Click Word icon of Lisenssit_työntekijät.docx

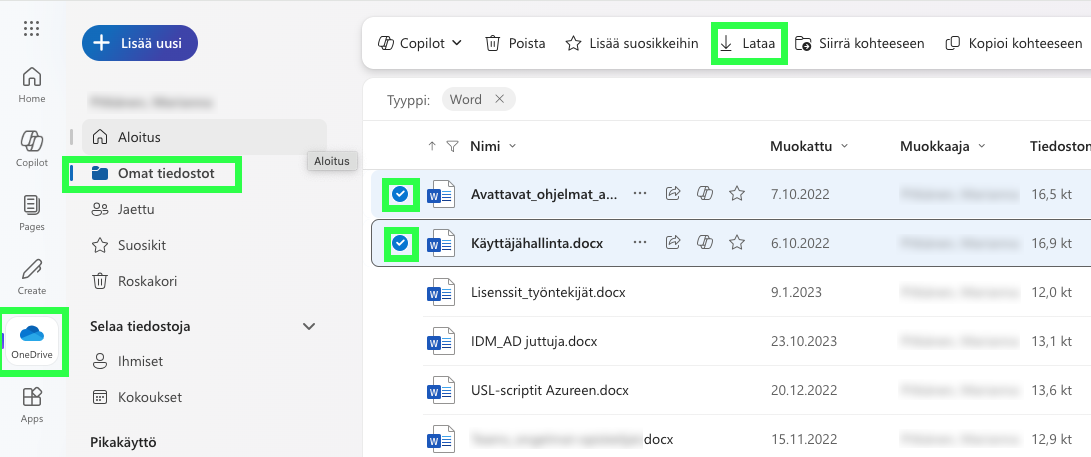click(440, 292)
